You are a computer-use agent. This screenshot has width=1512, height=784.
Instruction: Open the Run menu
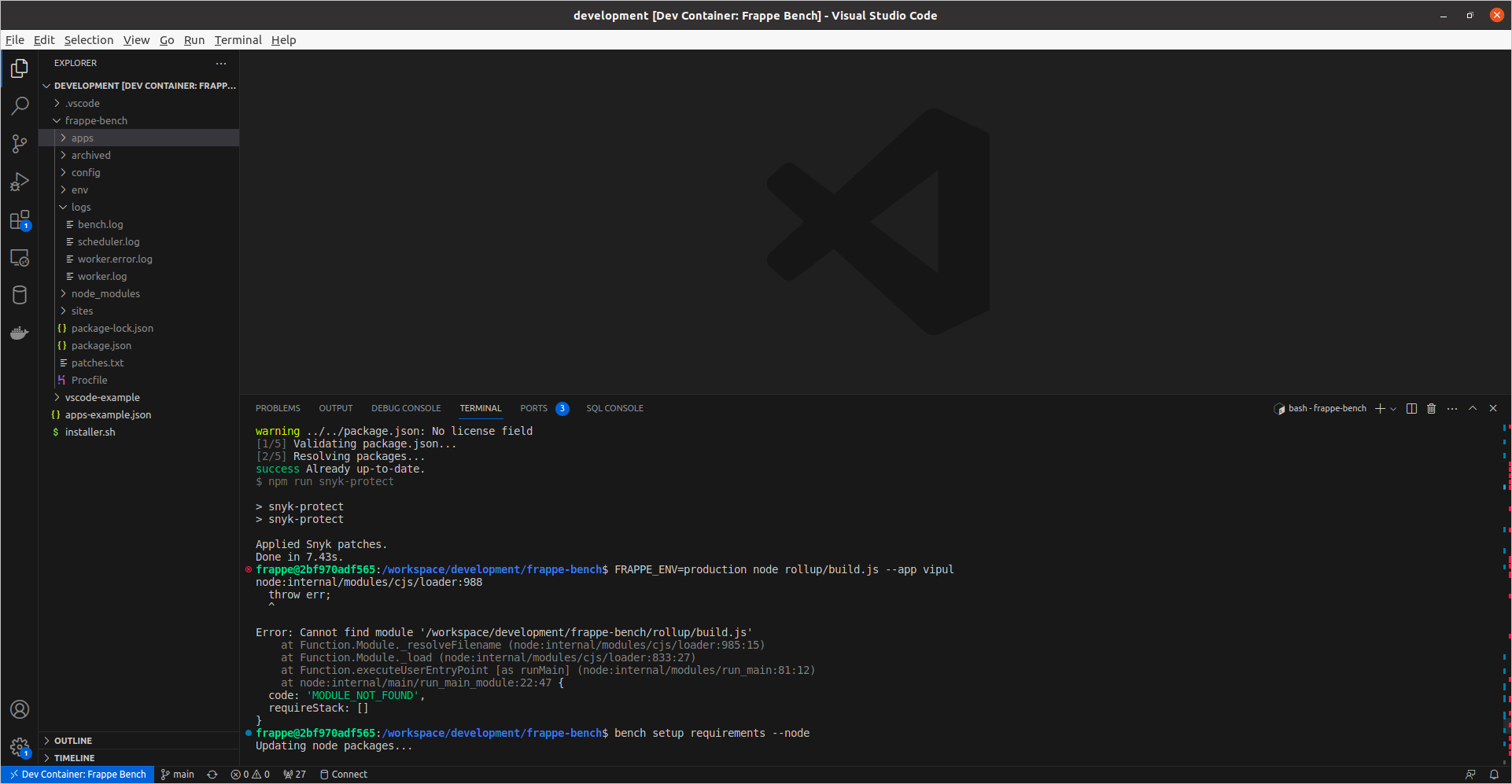pos(194,40)
